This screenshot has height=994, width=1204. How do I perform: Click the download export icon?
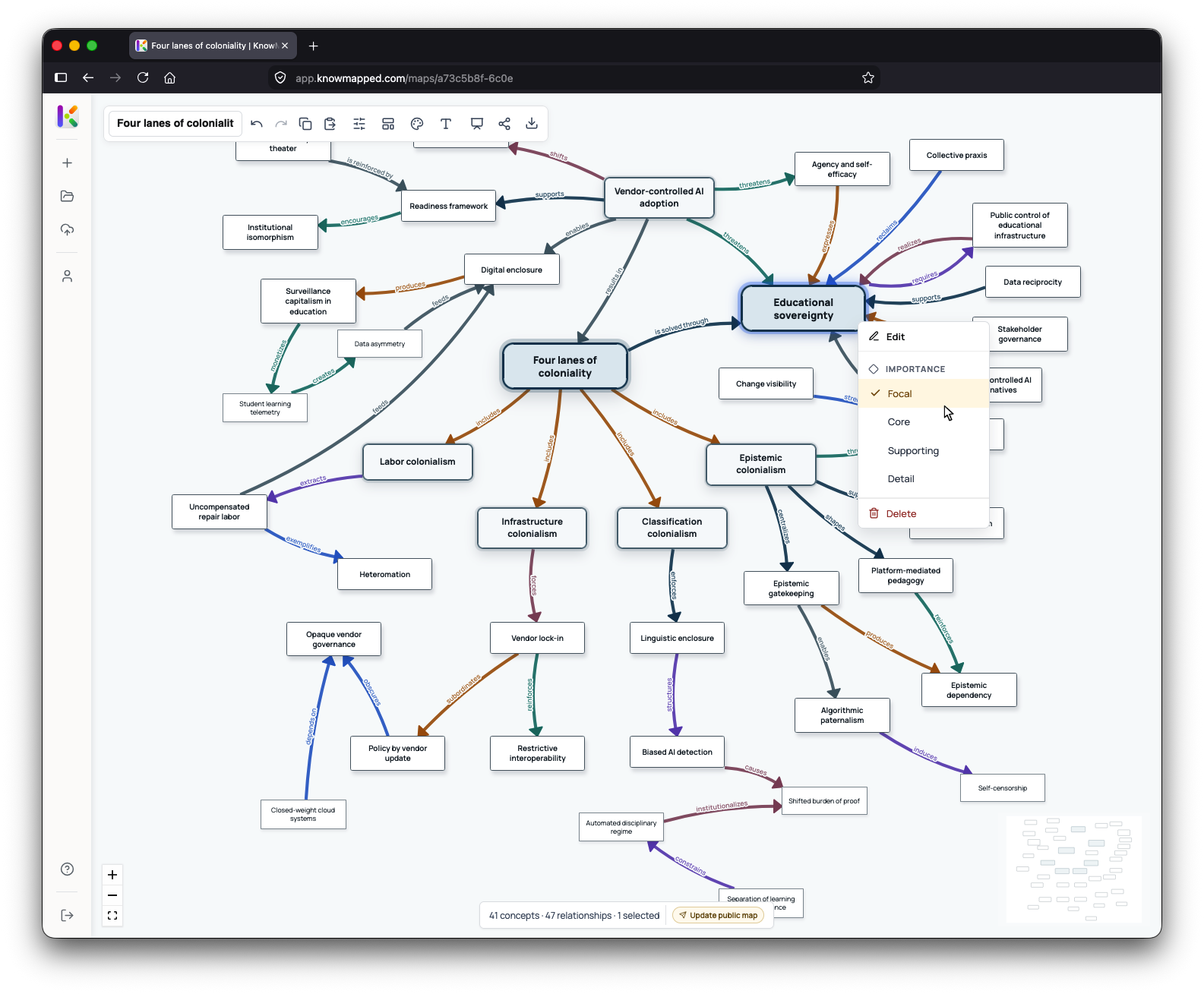pos(532,124)
